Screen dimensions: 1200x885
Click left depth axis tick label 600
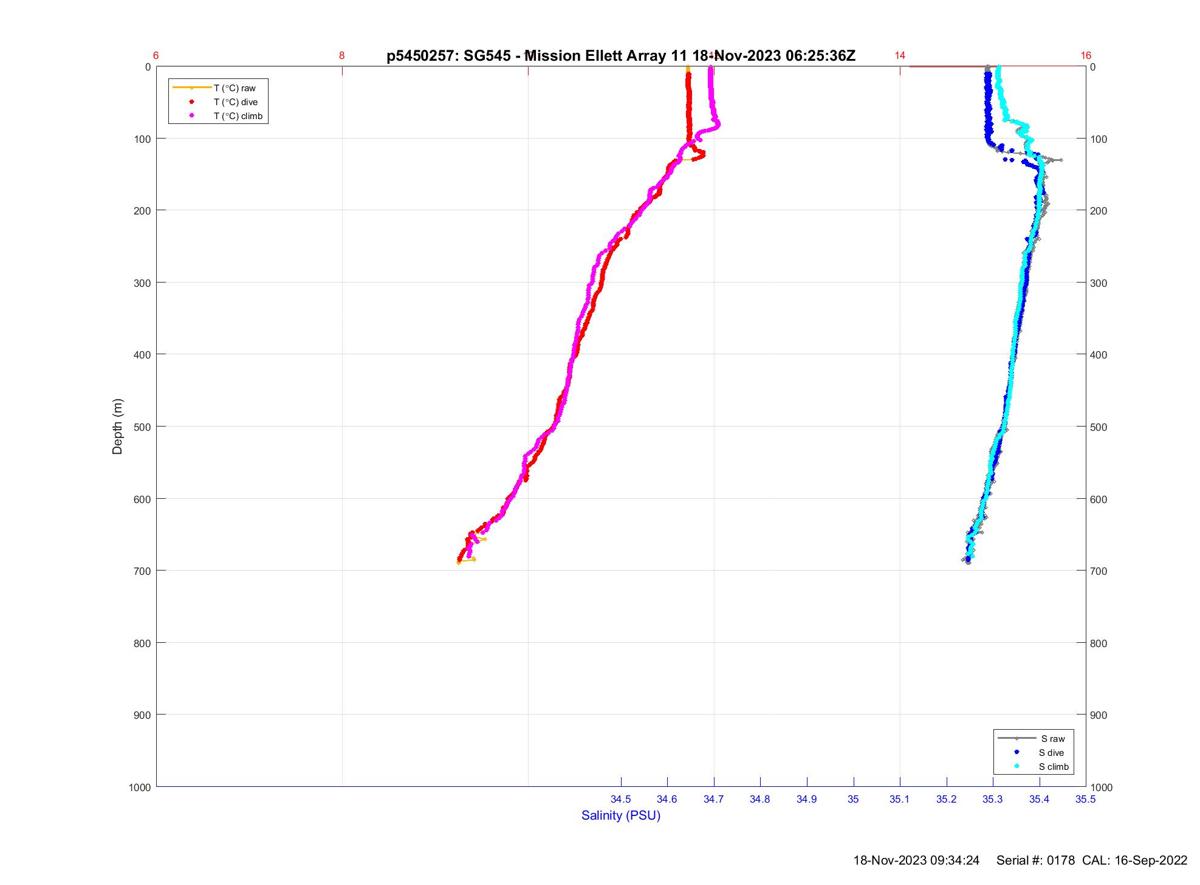click(141, 499)
